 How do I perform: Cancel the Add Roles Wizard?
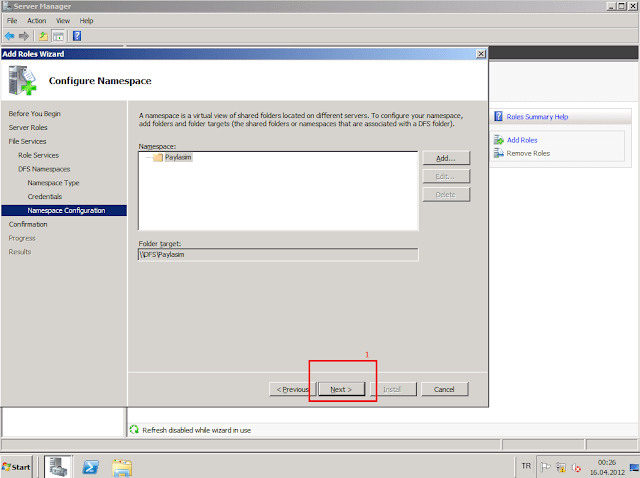(444, 389)
